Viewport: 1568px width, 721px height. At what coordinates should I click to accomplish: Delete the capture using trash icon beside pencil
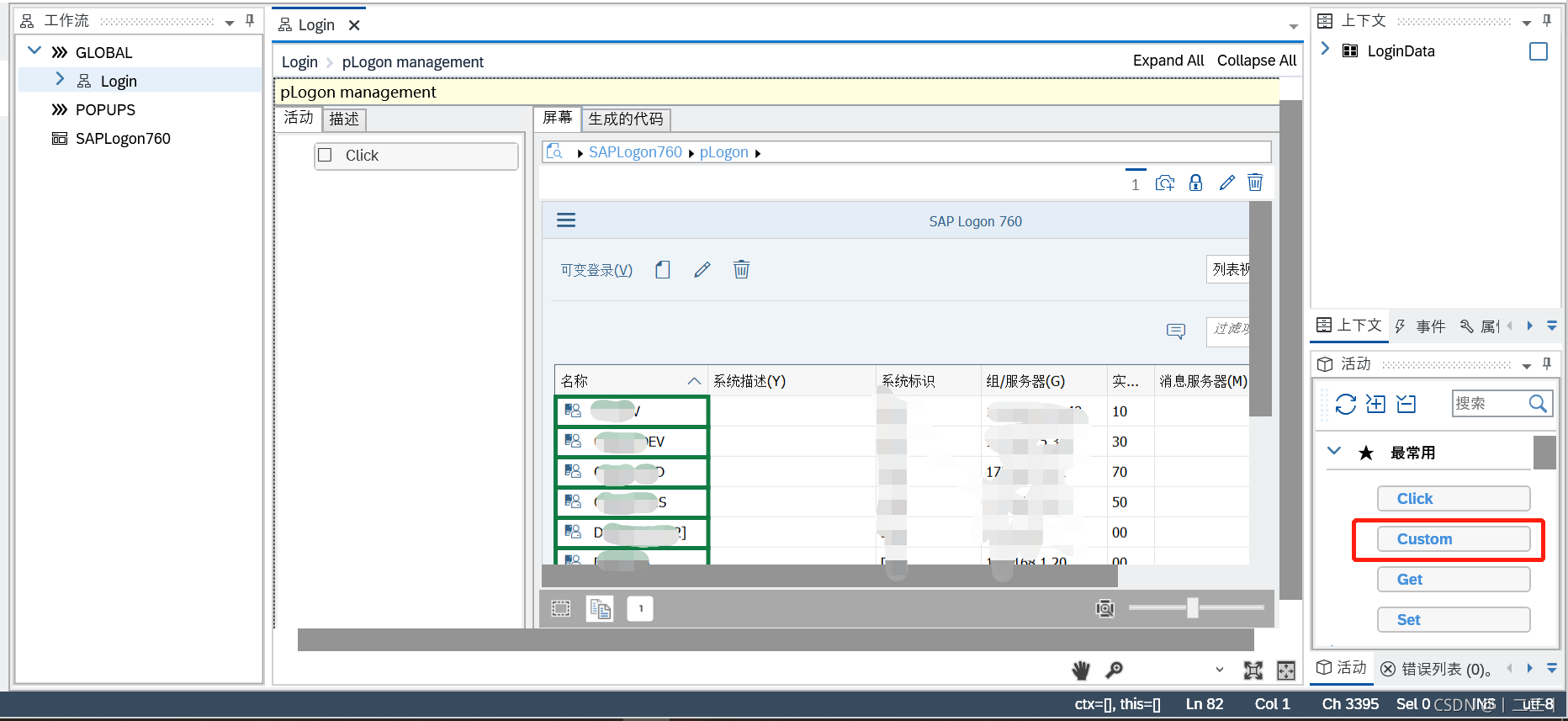pyautogui.click(x=1255, y=183)
